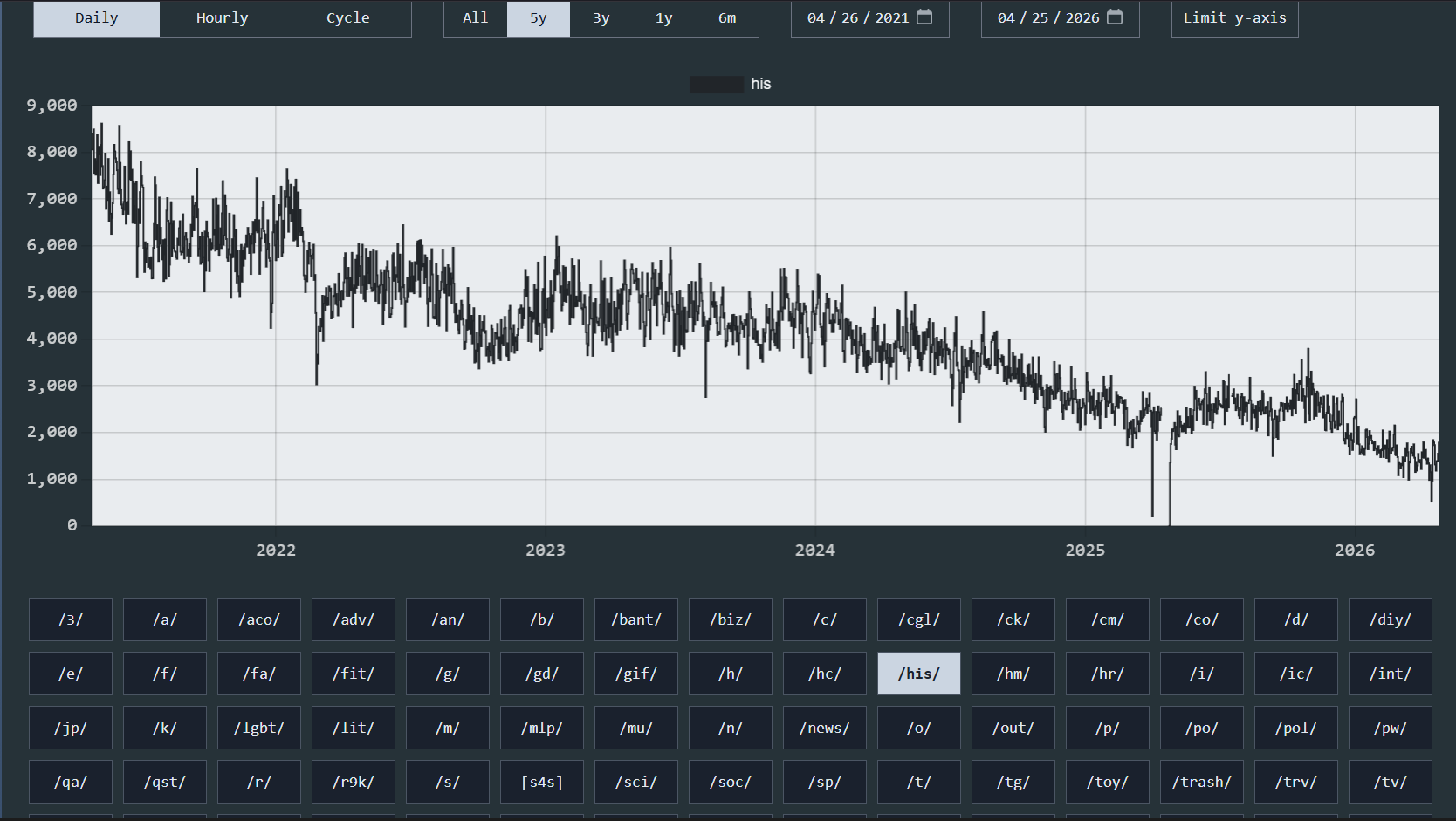Show the /mlp/ board data
Viewport: 1456px width, 821px height.
[x=542, y=728]
